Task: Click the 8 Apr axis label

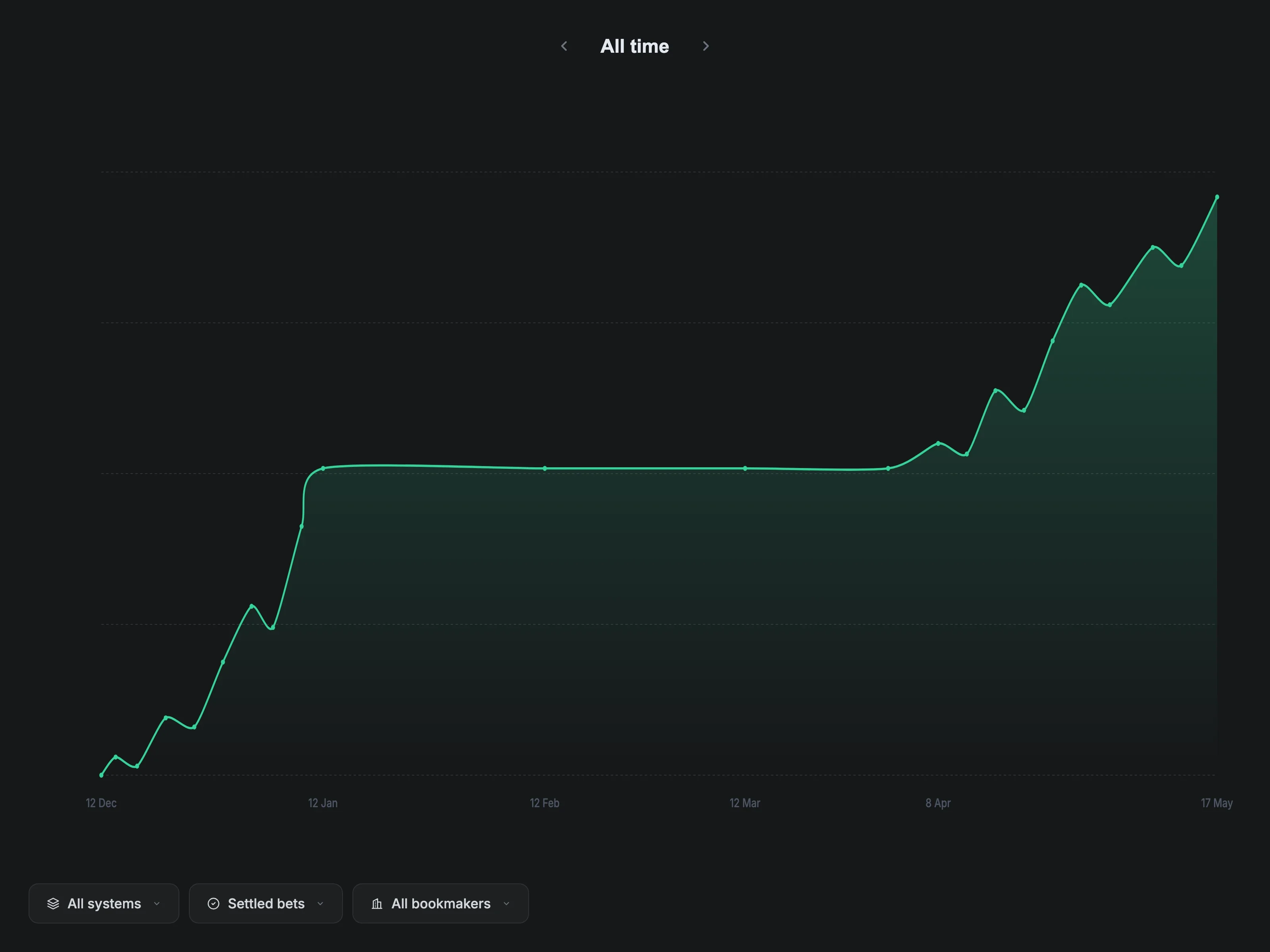Action: (937, 803)
